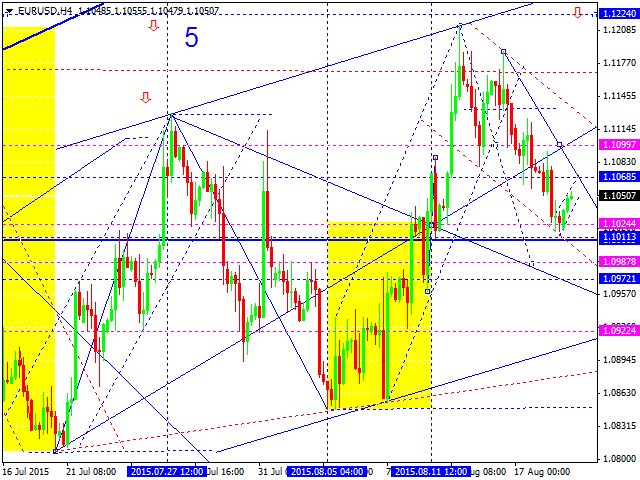
Task: Select the blue 1.09721 level label
Action: pos(619,279)
